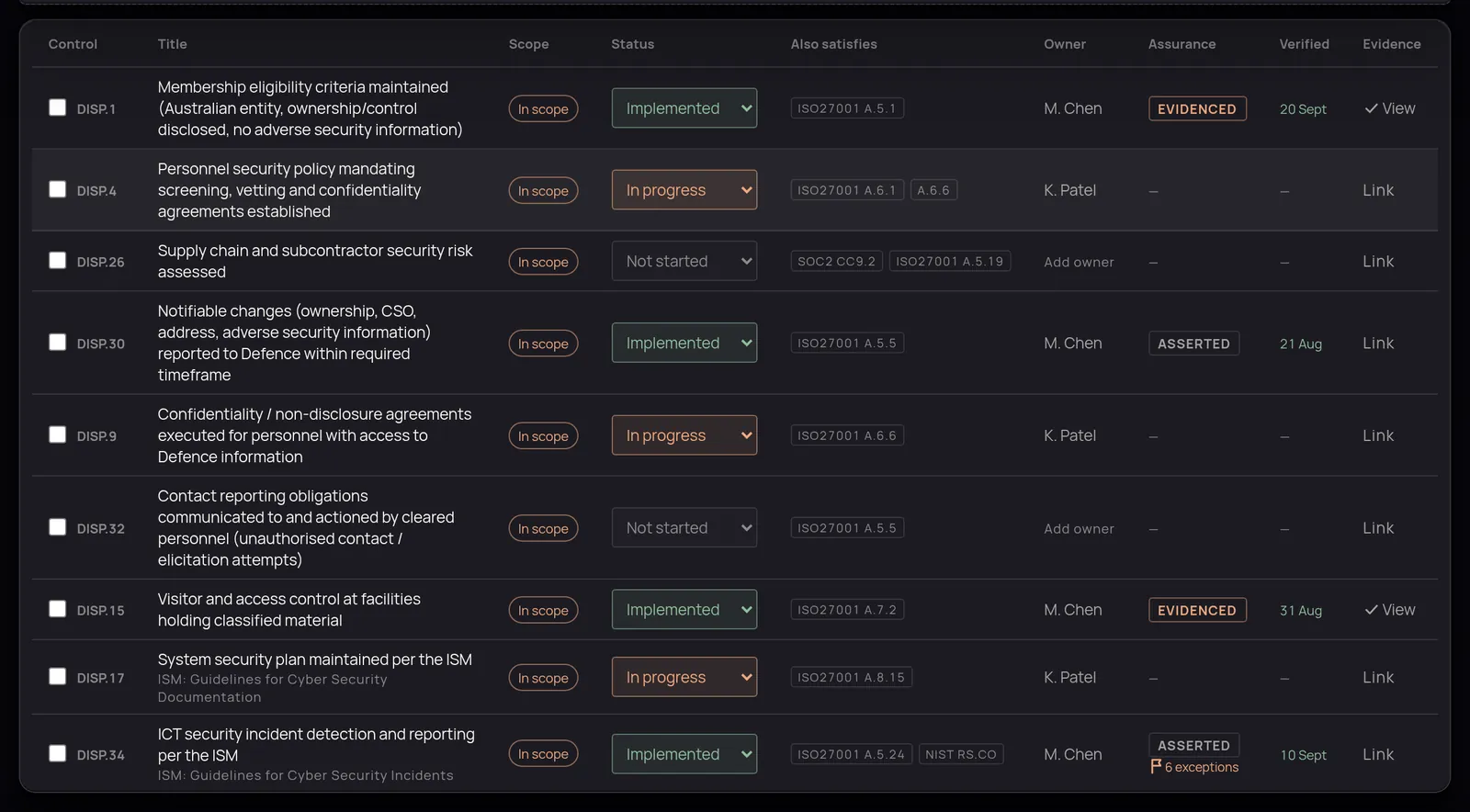Select the DISP.4 row checkbox

[57, 189]
